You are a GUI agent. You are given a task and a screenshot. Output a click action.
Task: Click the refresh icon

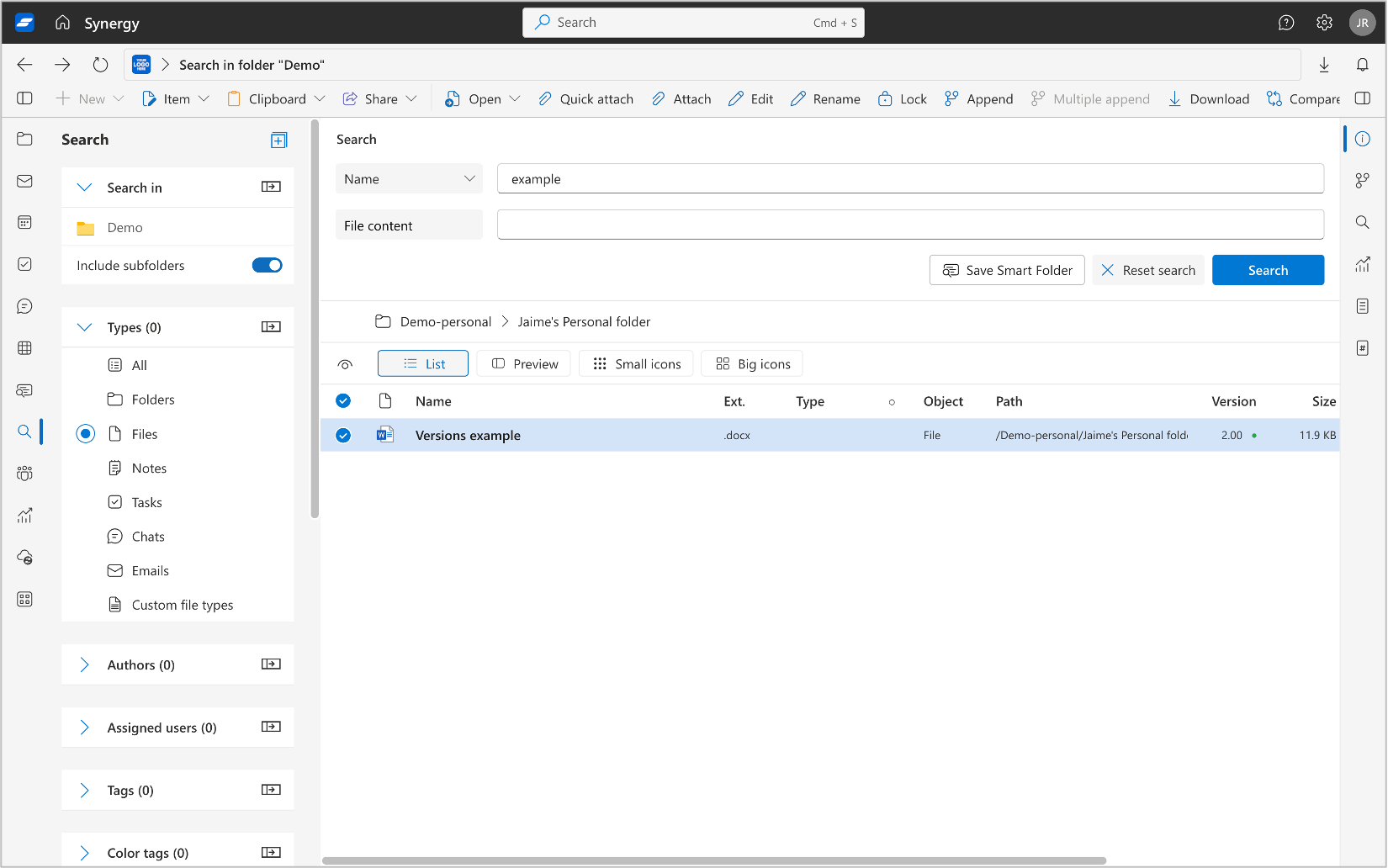point(100,65)
